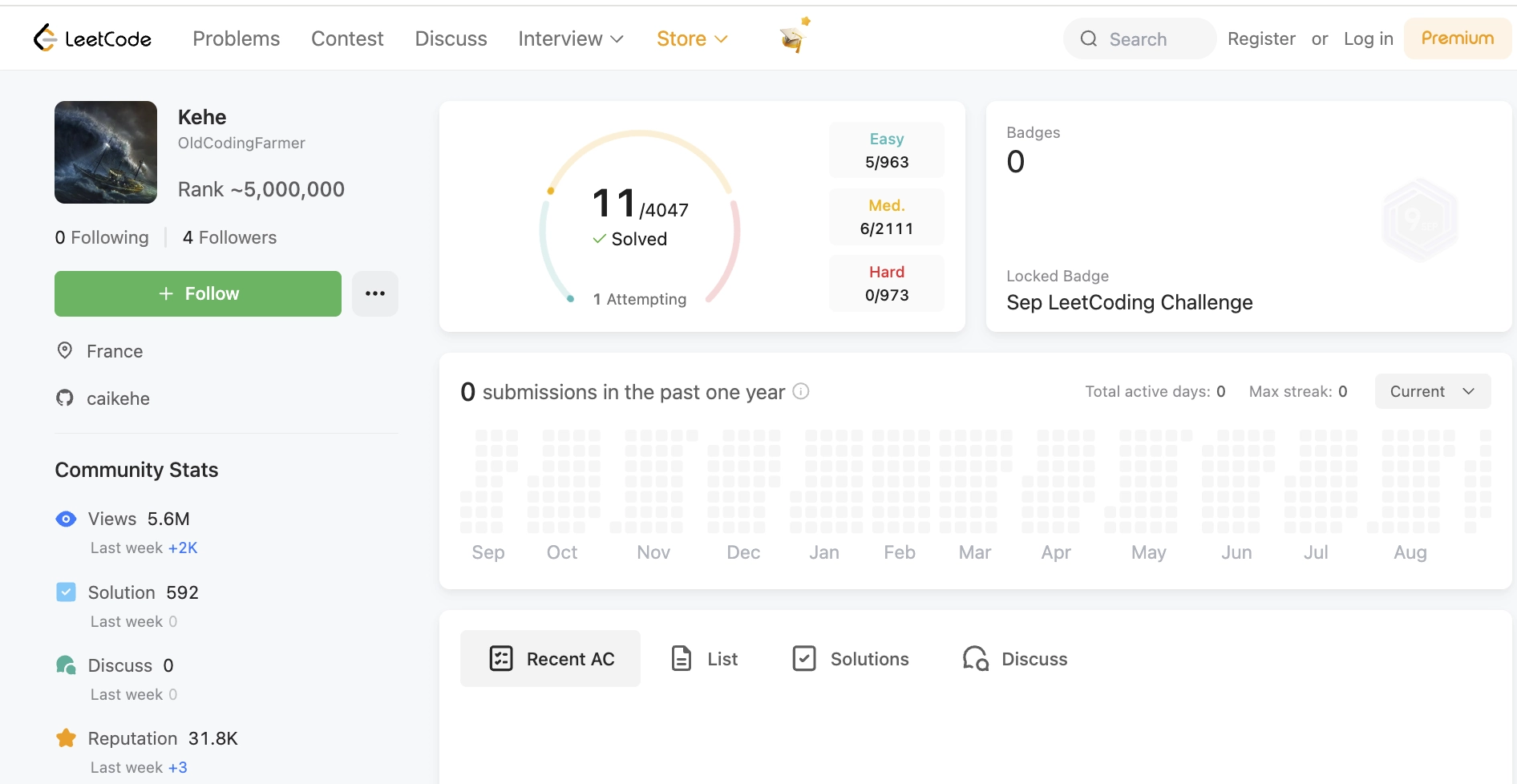Image resolution: width=1517 pixels, height=784 pixels.
Task: Select the Easy 5/963 stat box
Action: 886,150
